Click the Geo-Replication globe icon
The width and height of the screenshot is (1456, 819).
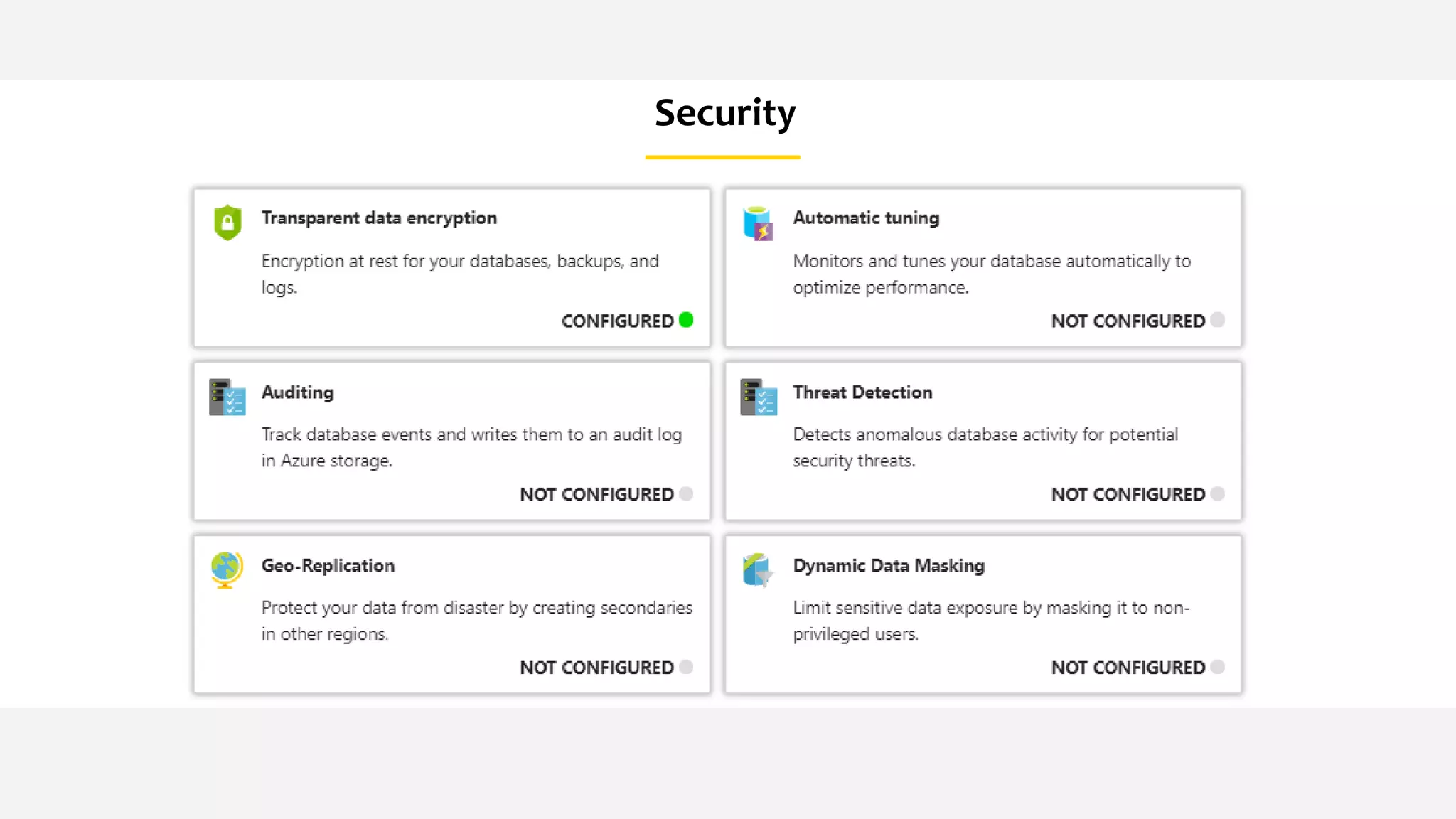[x=227, y=569]
